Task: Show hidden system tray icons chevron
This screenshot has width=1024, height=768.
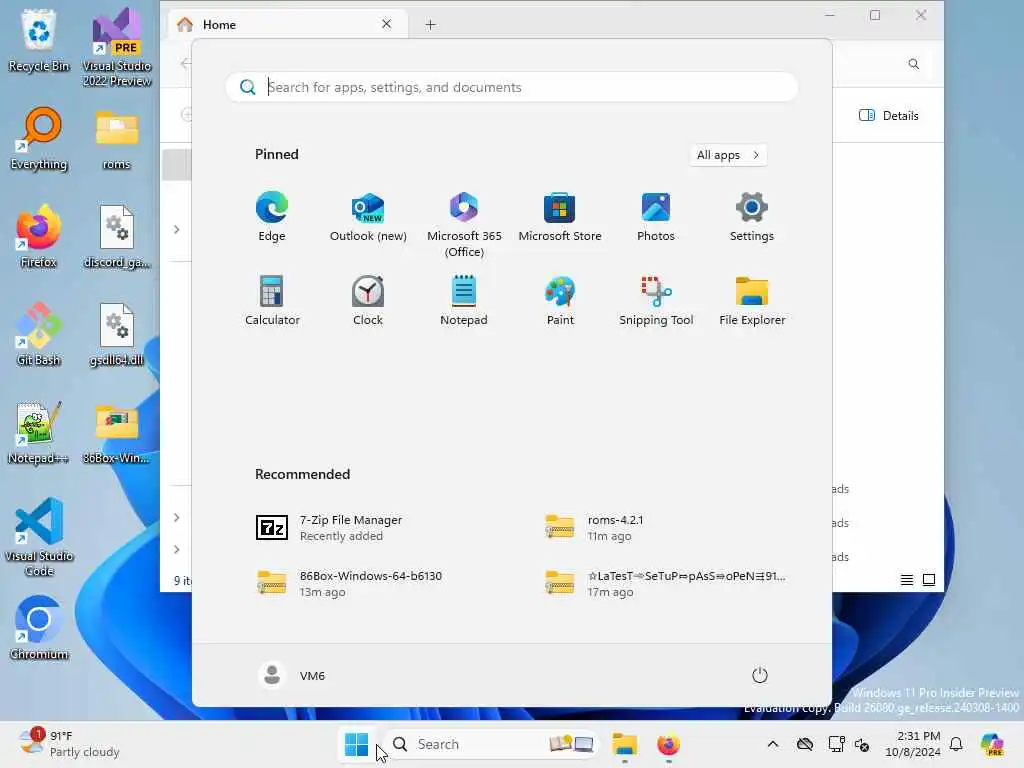Action: pyautogui.click(x=773, y=744)
